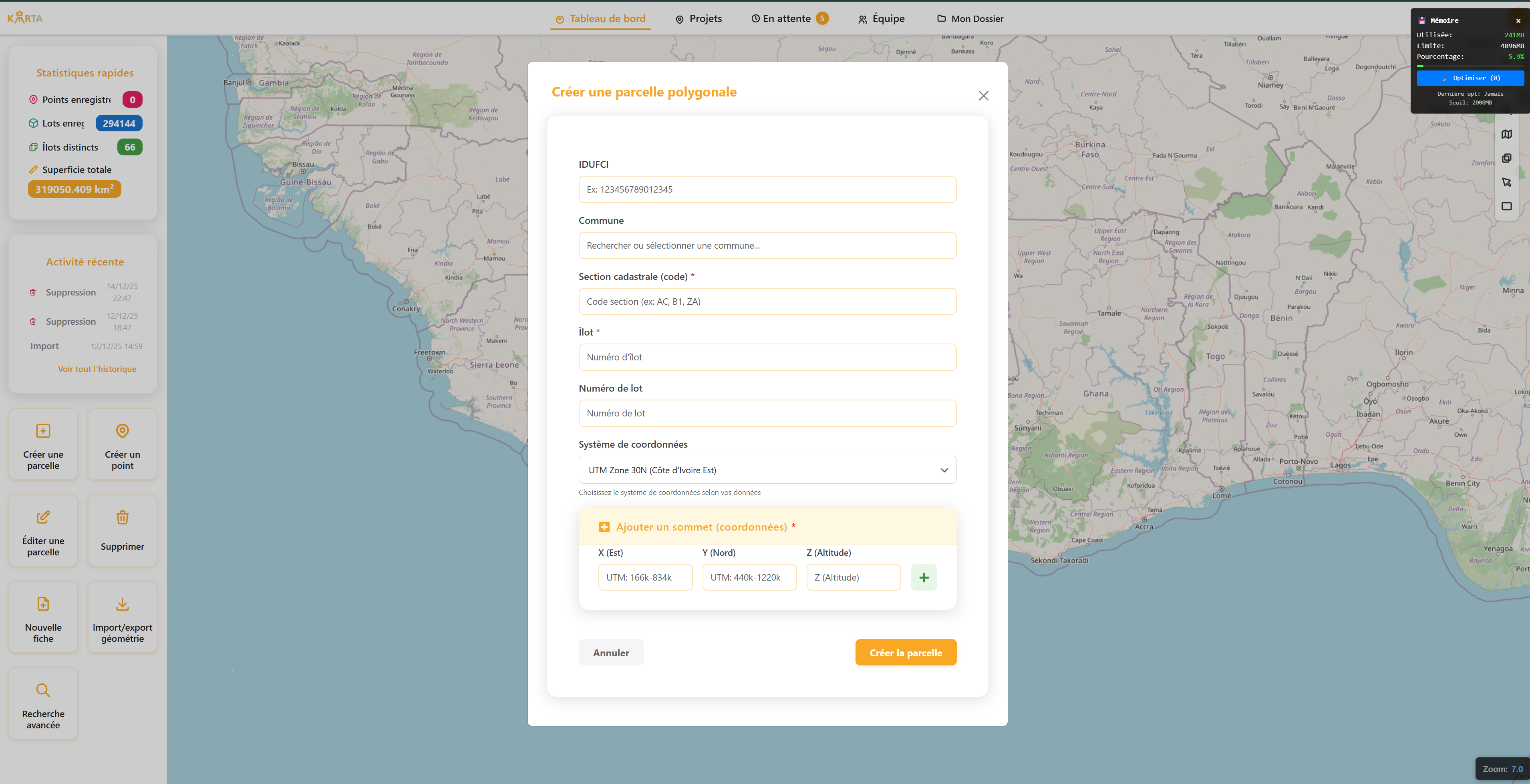Viewport: 1530px width, 784px height.
Task: Click the Créer la parcelle button
Action: coord(906,653)
